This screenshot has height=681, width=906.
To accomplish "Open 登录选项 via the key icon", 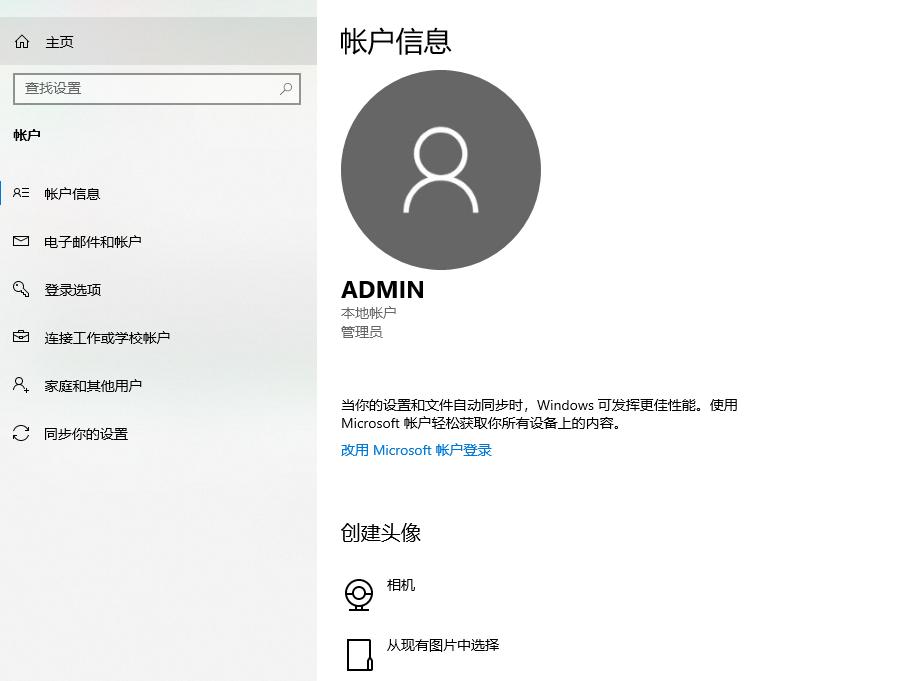I will (21, 289).
